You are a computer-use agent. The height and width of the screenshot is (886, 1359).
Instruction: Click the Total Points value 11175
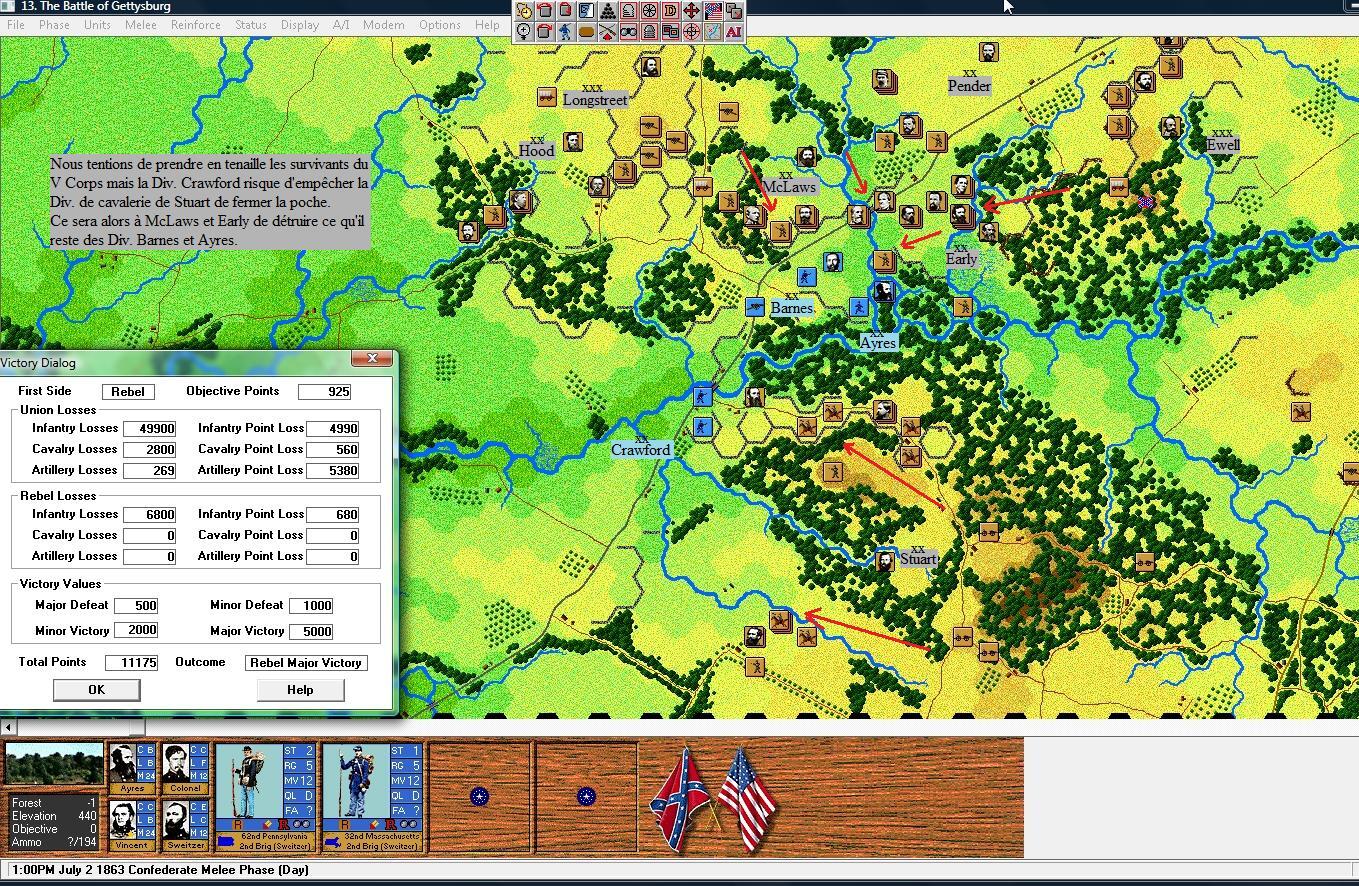point(131,662)
